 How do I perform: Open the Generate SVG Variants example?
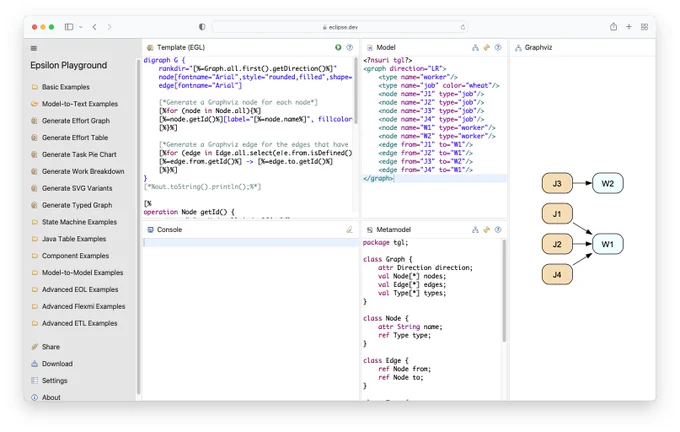pos(72,189)
